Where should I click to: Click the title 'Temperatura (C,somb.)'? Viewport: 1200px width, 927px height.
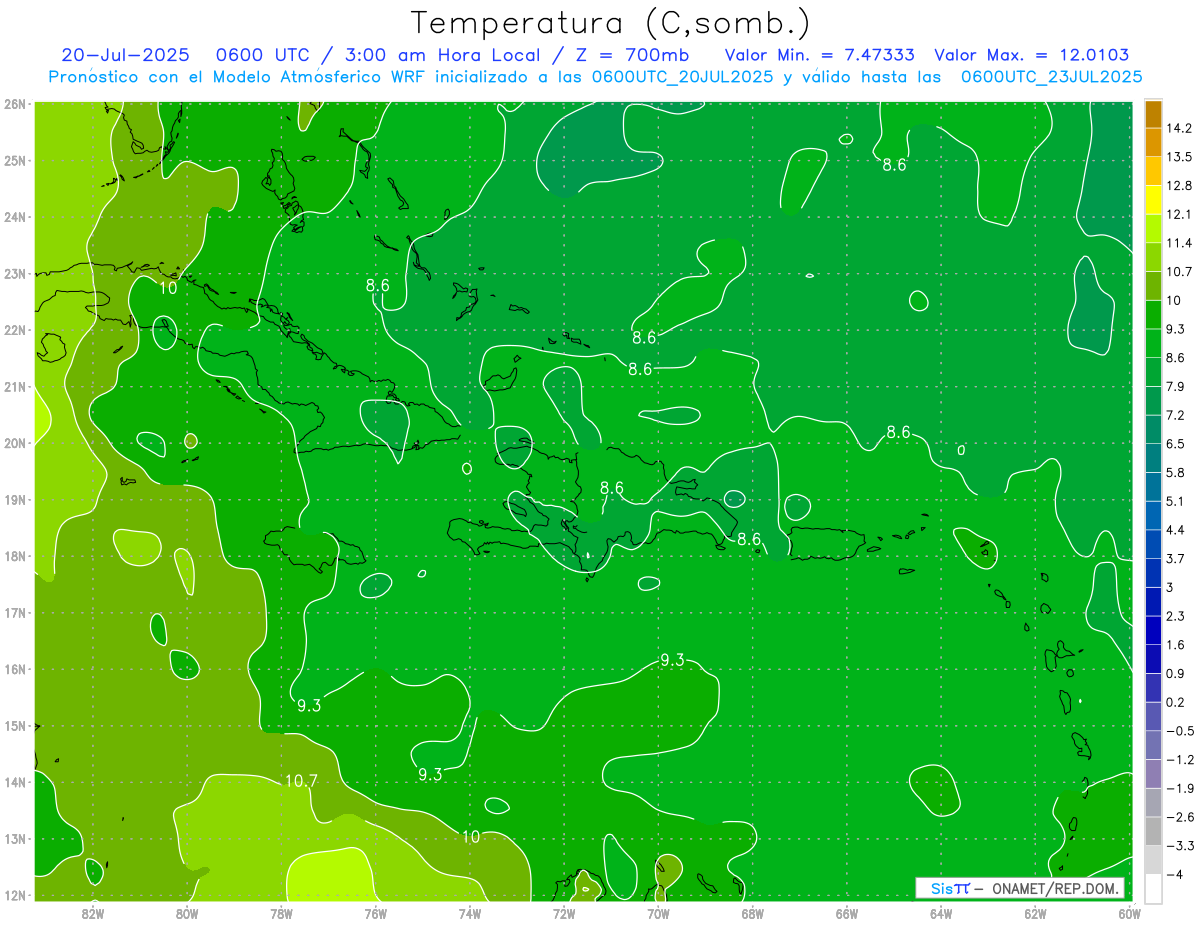[611, 24]
